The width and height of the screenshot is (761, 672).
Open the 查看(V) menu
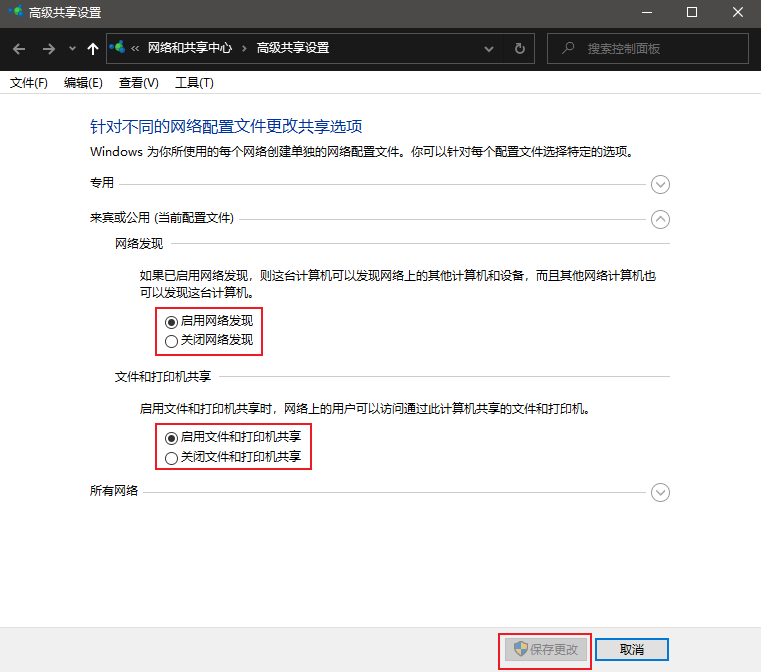pyautogui.click(x=139, y=83)
